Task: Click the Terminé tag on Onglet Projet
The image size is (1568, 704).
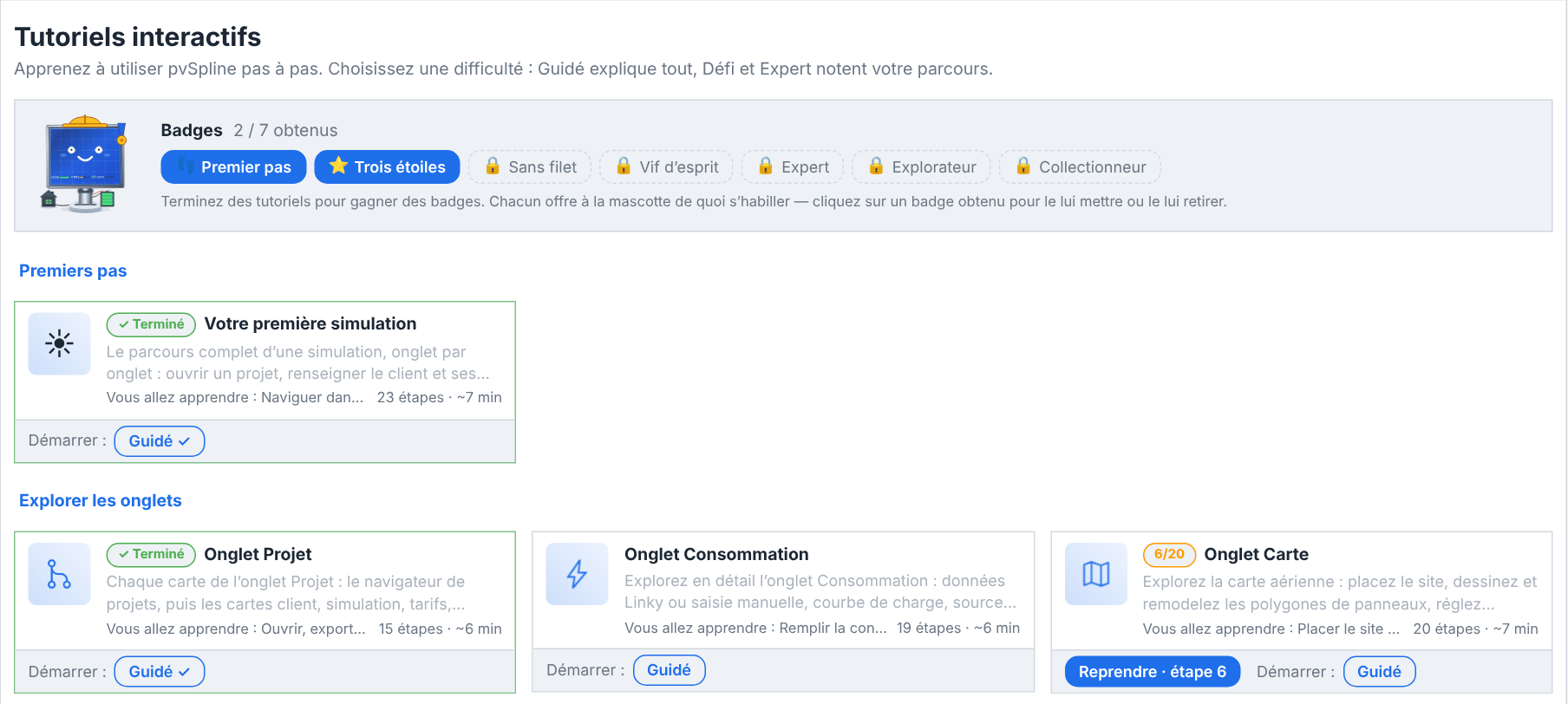Action: pyautogui.click(x=151, y=554)
